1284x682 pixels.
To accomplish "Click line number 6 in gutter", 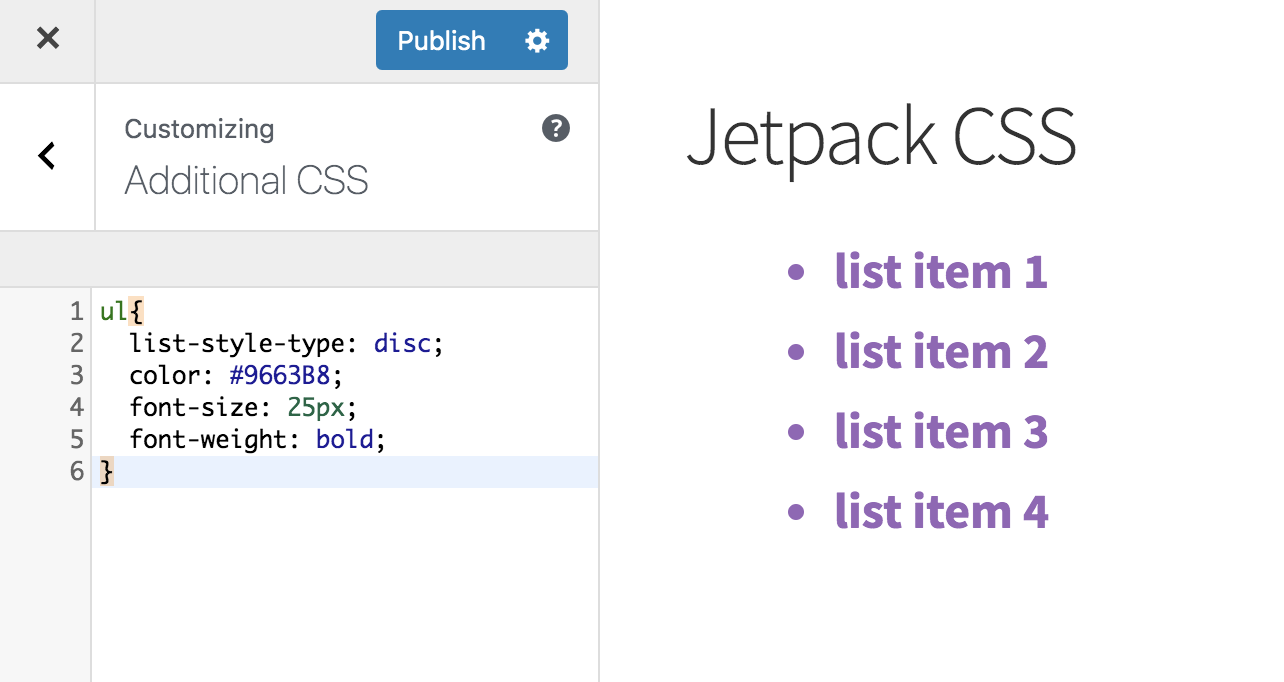I will (x=77, y=471).
